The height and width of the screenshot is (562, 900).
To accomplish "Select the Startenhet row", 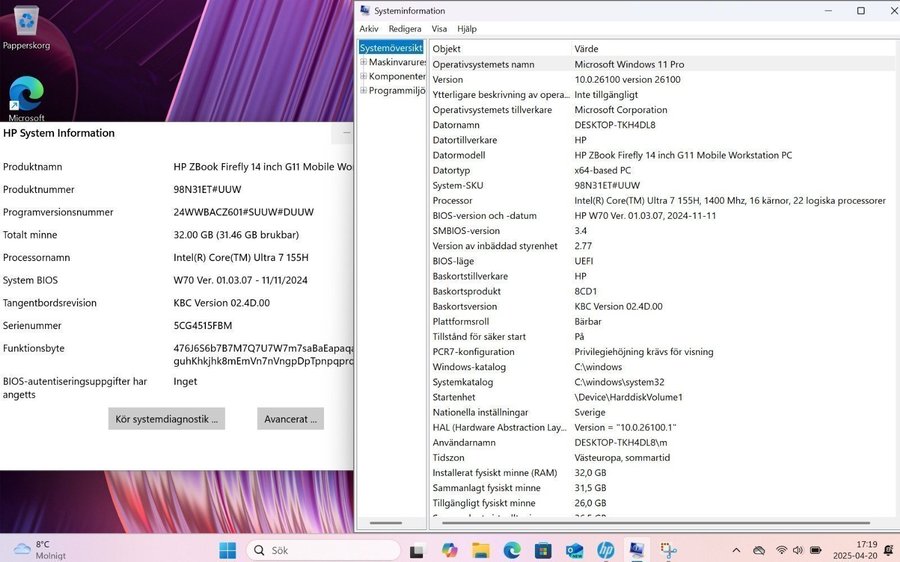I will (x=663, y=397).
